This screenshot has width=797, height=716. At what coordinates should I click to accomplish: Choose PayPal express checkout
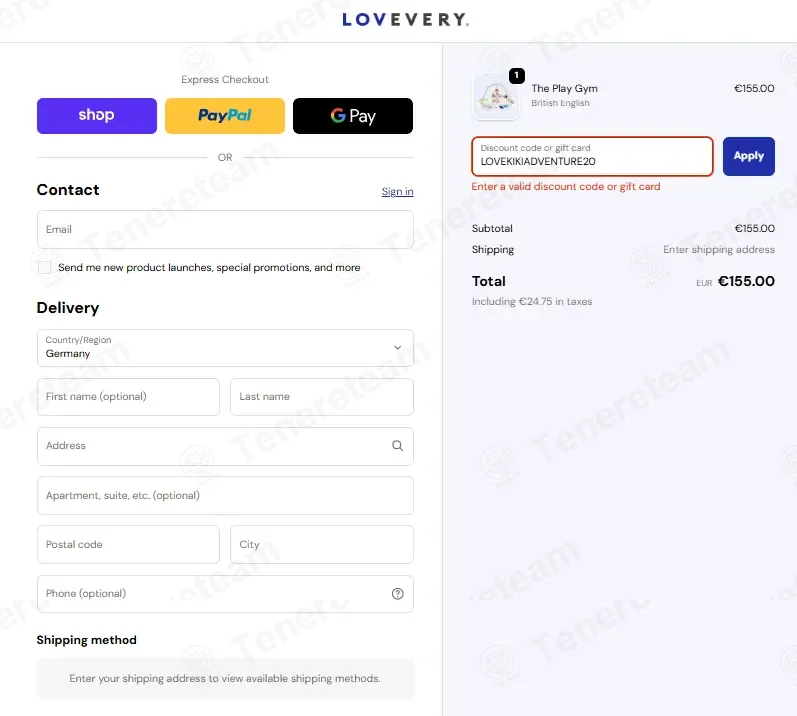click(x=225, y=116)
